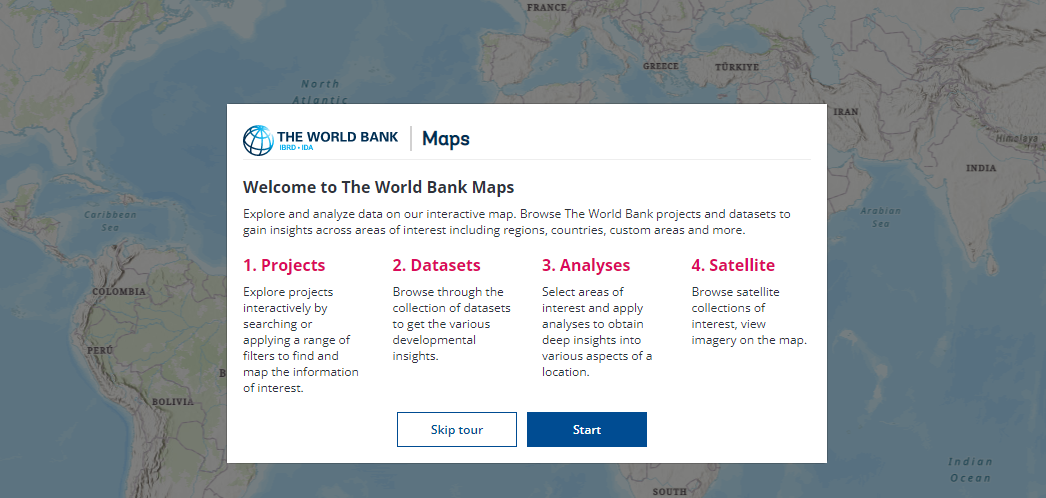Click the TÜRKIYE label on the map
This screenshot has width=1046, height=498.
click(737, 67)
